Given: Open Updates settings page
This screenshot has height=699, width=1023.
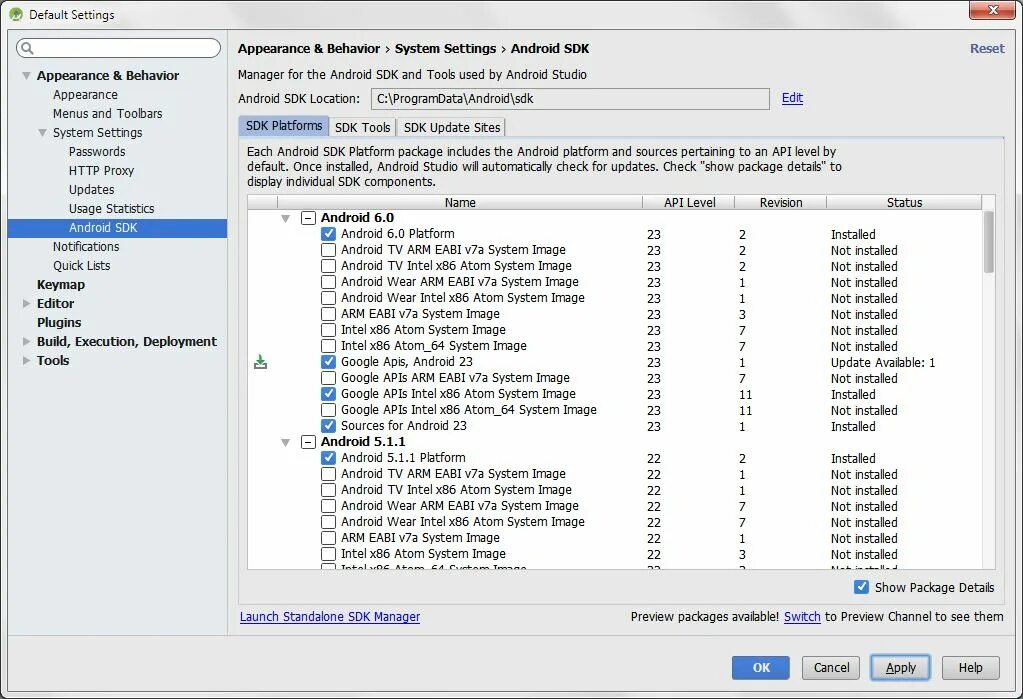Looking at the screenshot, I should (x=91, y=189).
